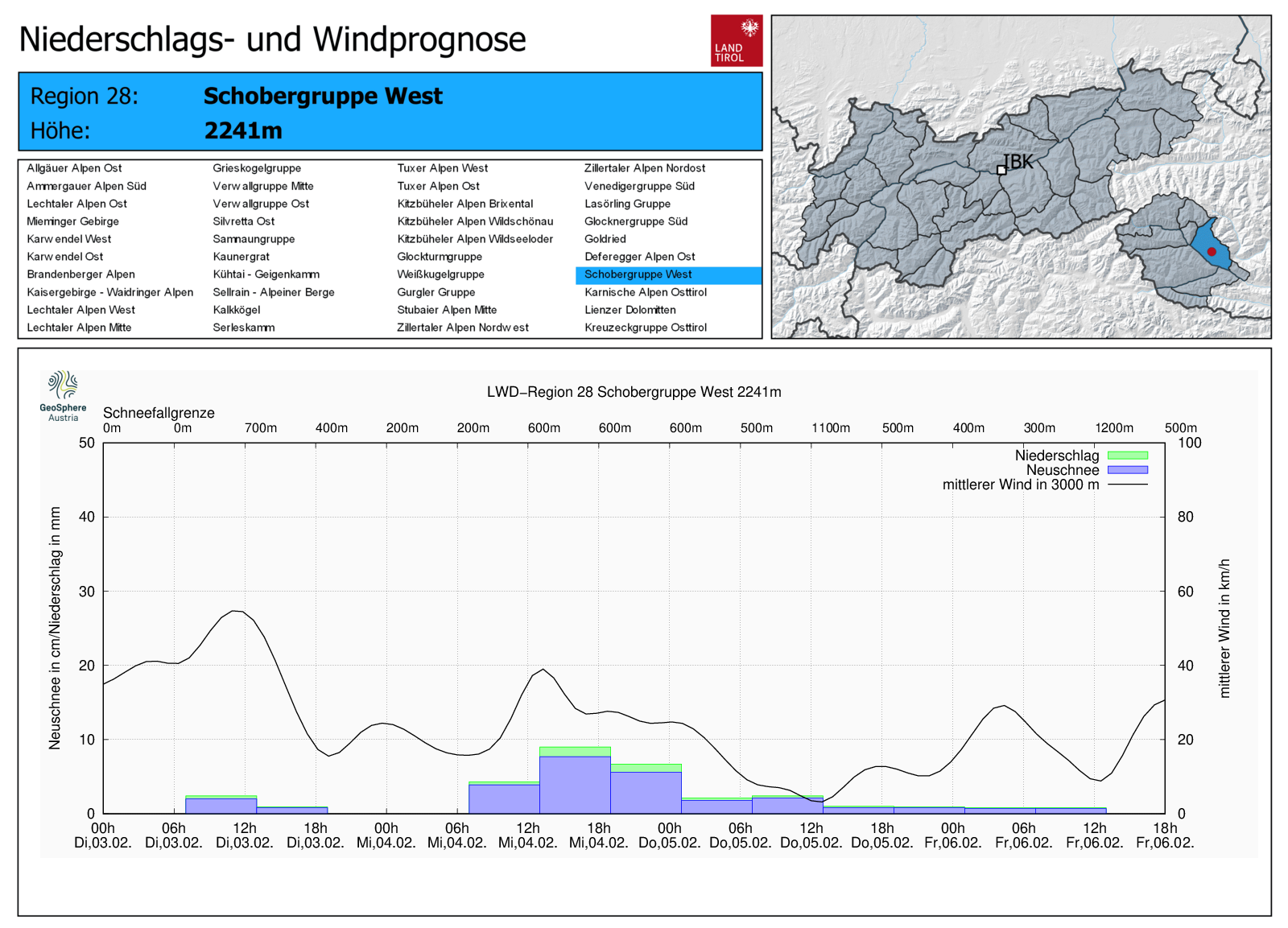Click the wind line legend sample
The image size is (1288, 928).
[x=1127, y=485]
